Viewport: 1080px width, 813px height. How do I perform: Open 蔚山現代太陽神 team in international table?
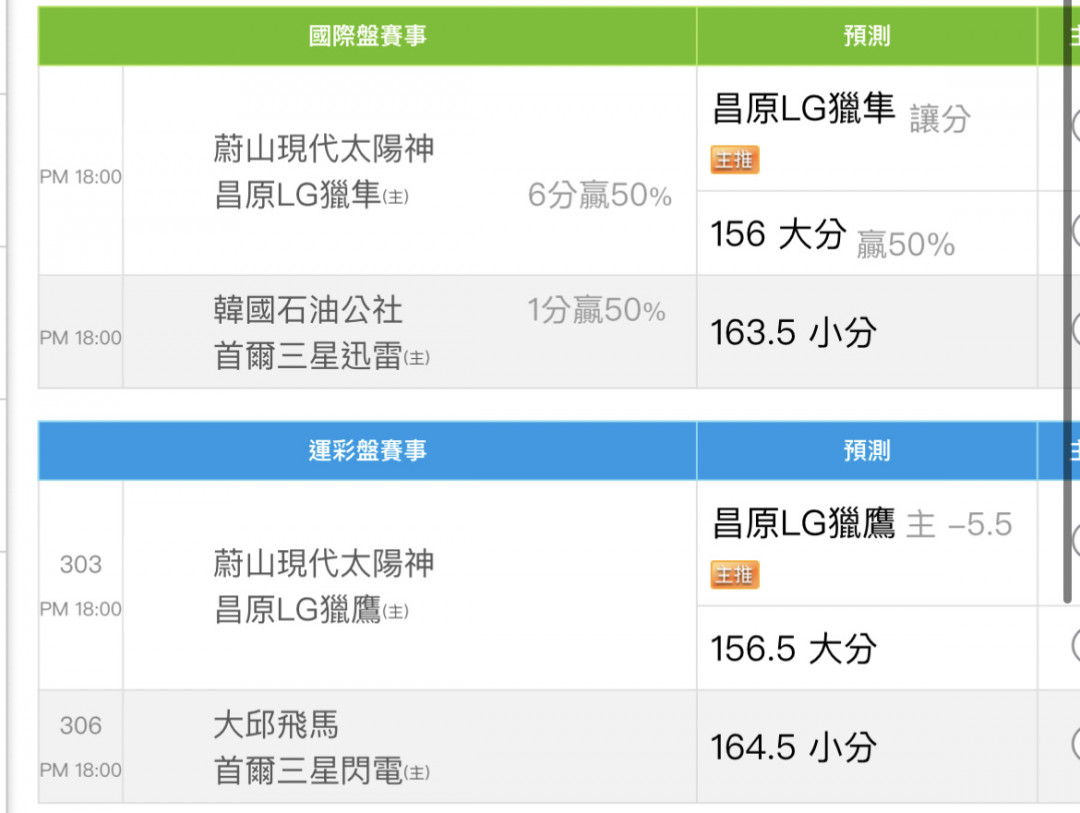click(323, 149)
